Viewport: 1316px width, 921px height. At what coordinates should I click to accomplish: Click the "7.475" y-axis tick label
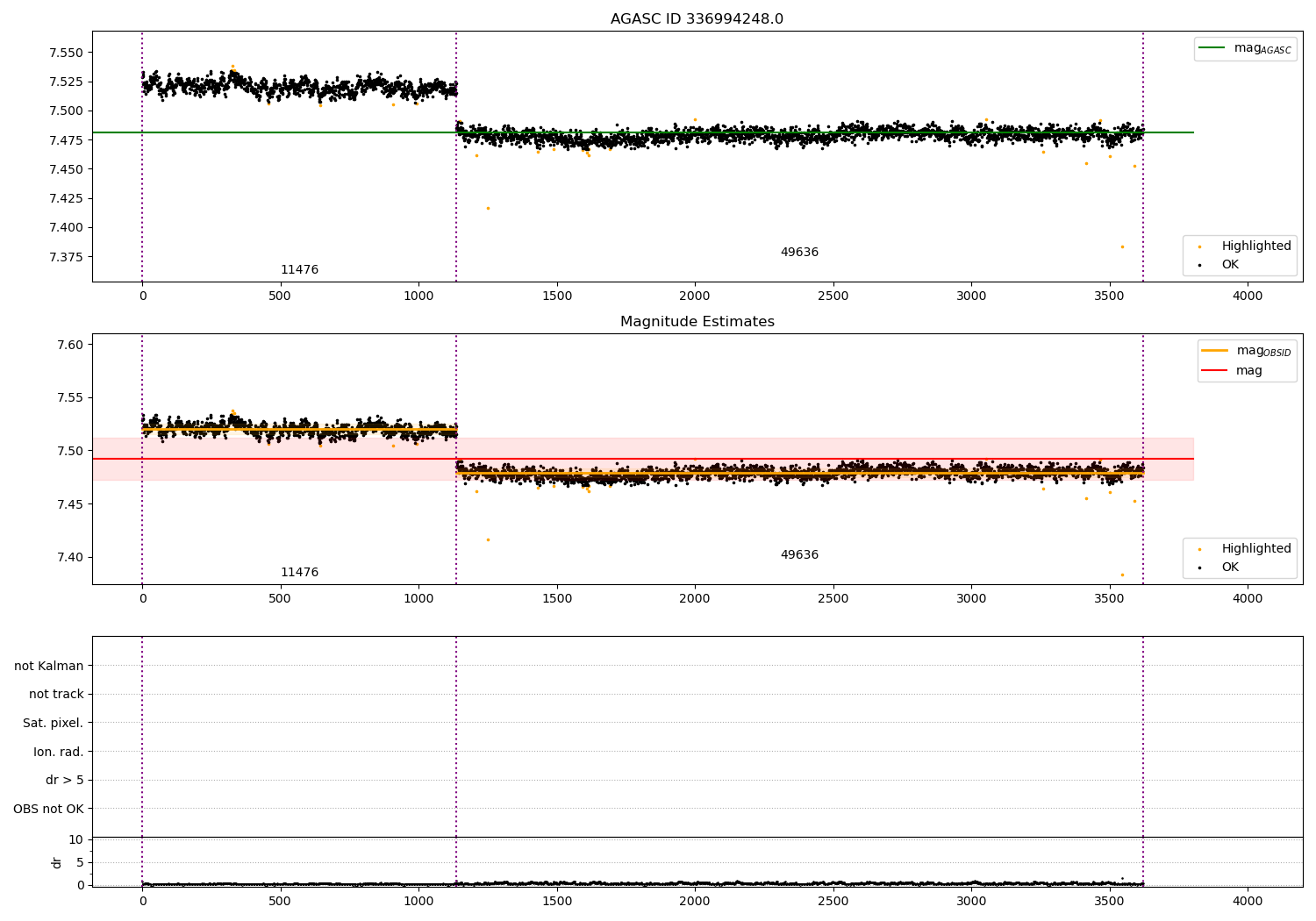(x=66, y=140)
